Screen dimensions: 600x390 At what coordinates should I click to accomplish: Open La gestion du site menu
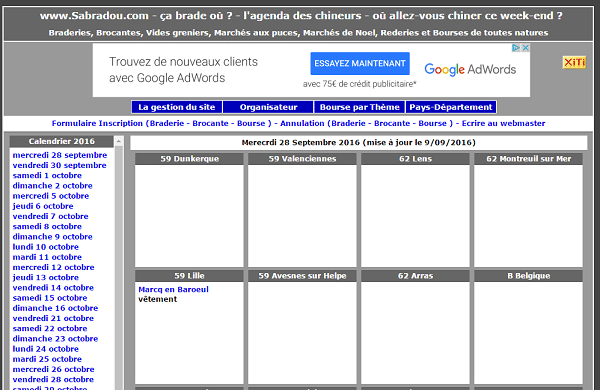pyautogui.click(x=177, y=107)
